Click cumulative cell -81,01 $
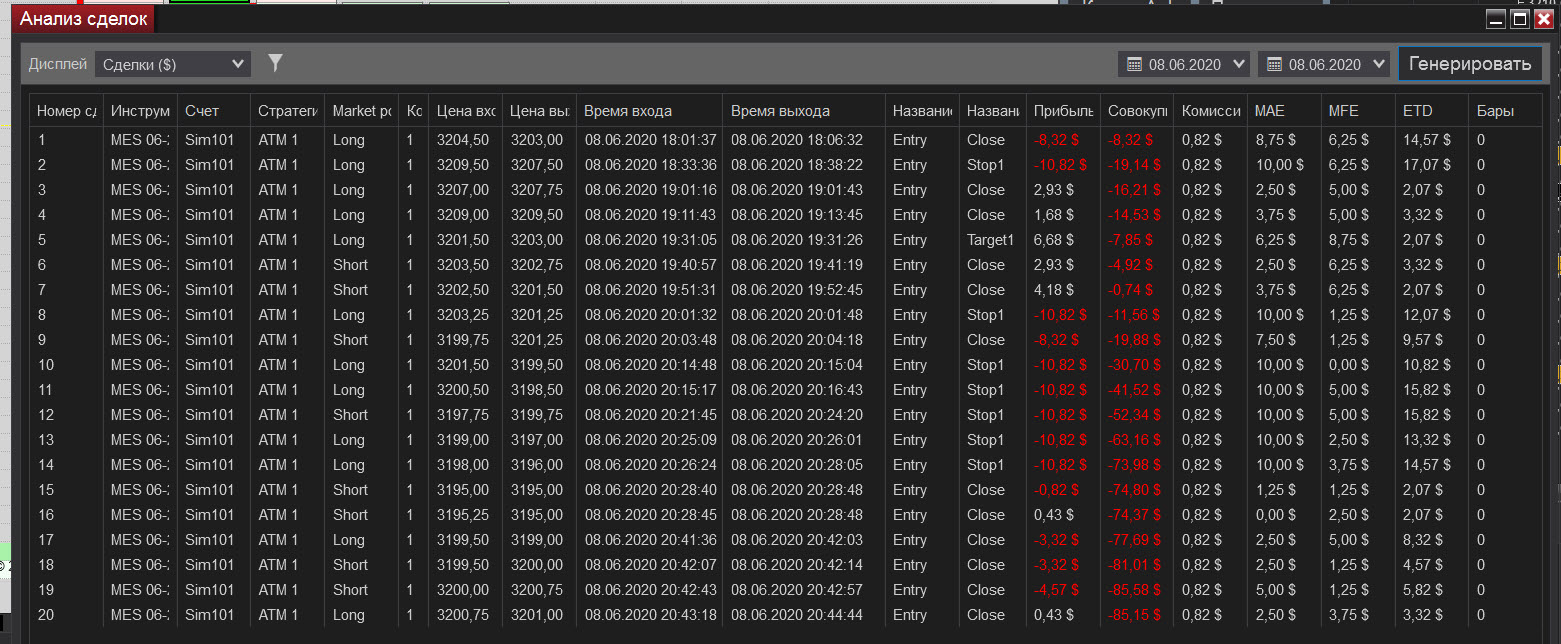 click(x=1134, y=565)
